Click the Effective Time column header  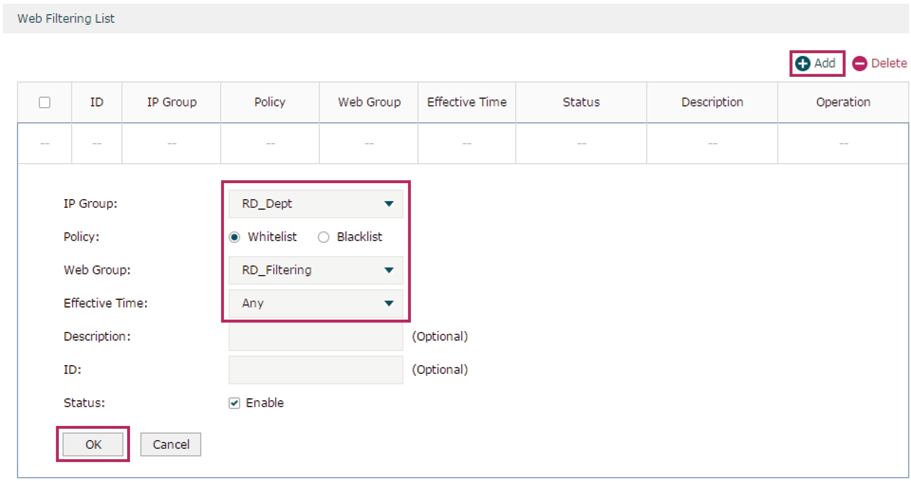tap(467, 102)
